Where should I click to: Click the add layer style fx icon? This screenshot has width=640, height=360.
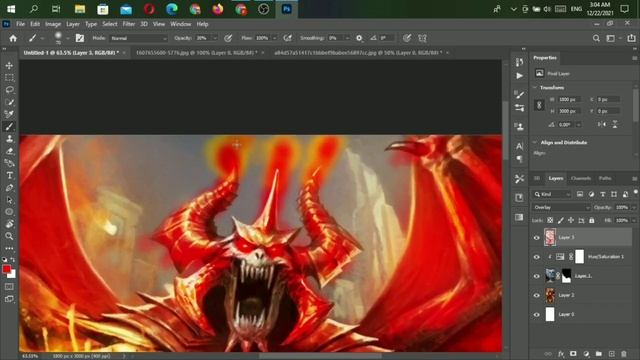561,354
